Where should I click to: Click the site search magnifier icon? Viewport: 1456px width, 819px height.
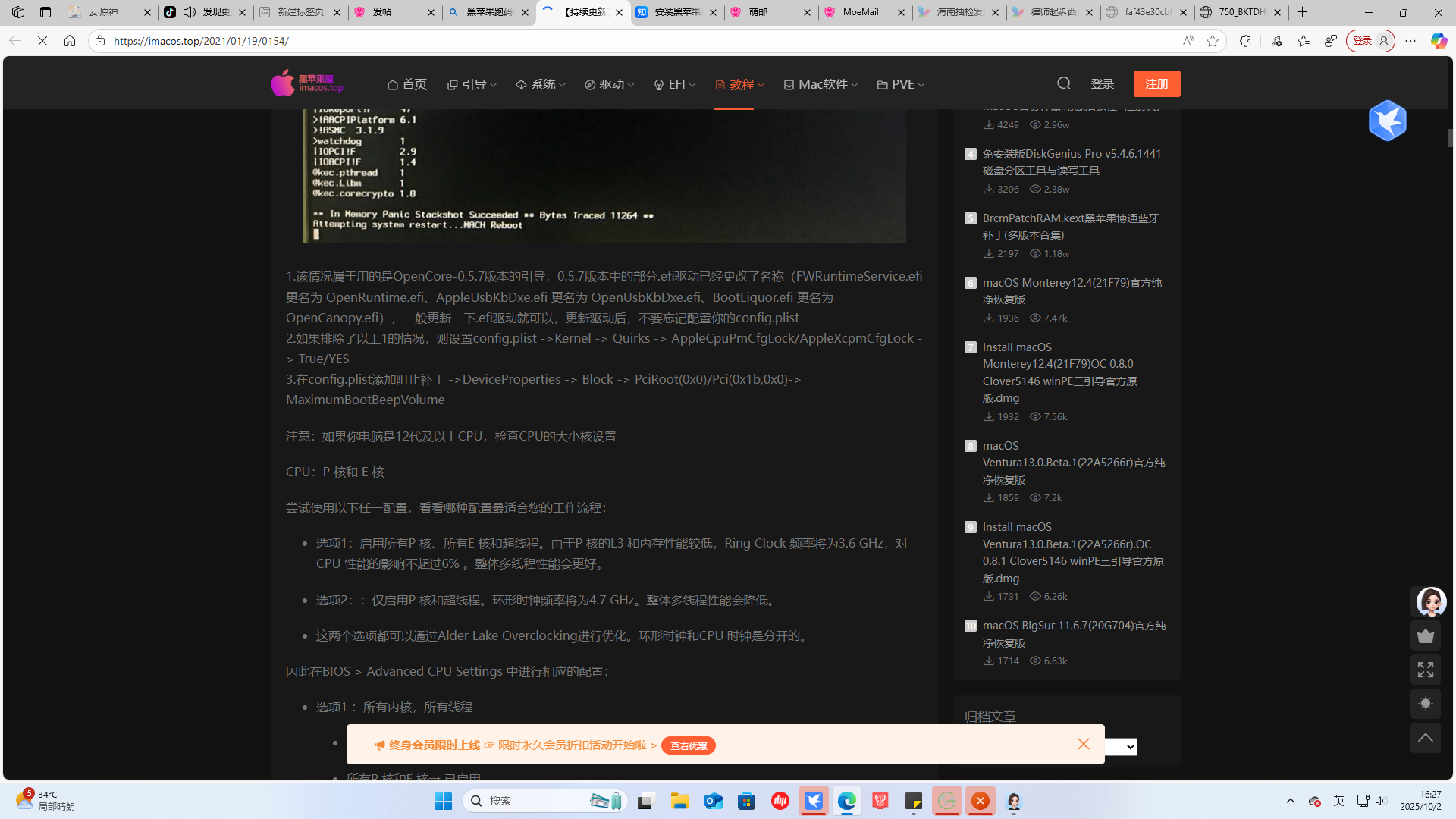(x=1063, y=83)
